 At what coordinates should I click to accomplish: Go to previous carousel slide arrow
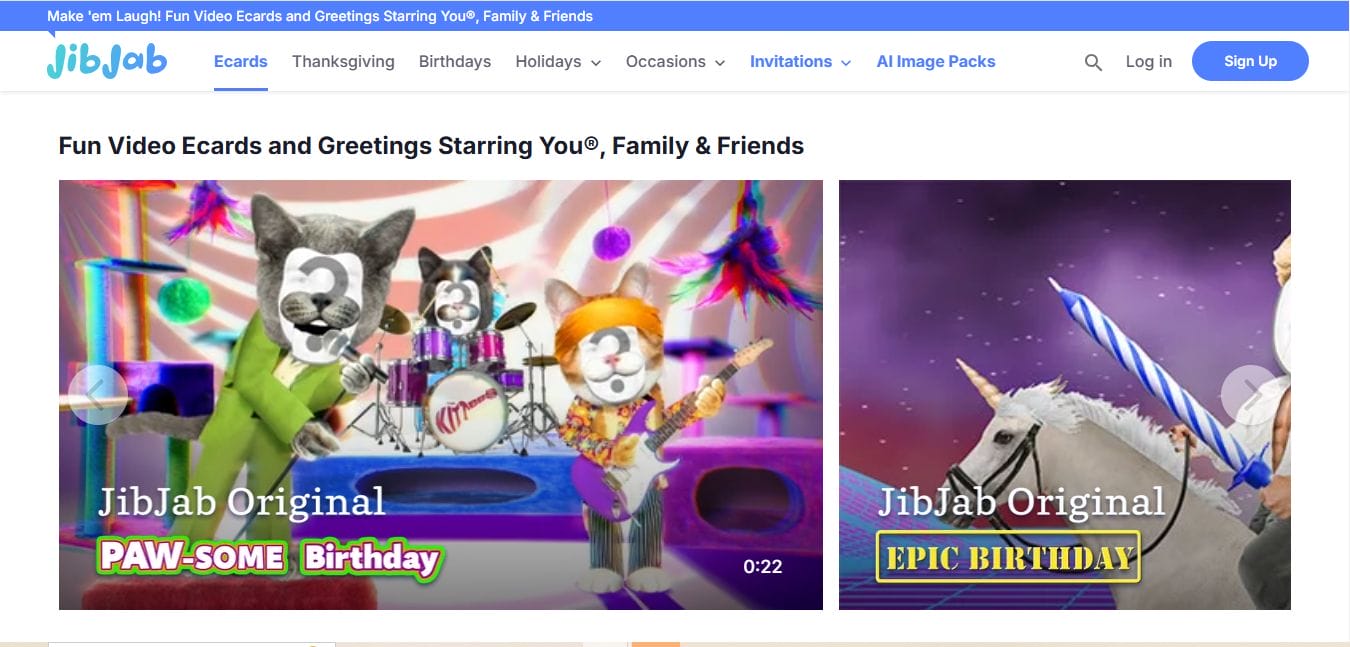[97, 395]
